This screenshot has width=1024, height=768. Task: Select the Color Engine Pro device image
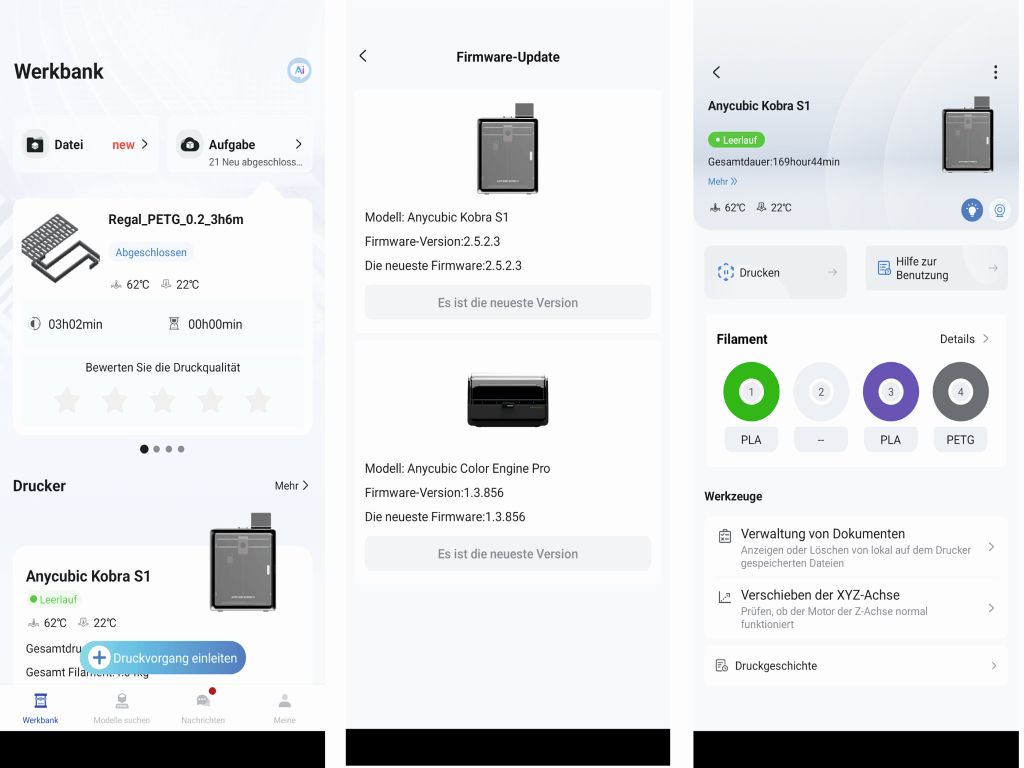pos(507,401)
